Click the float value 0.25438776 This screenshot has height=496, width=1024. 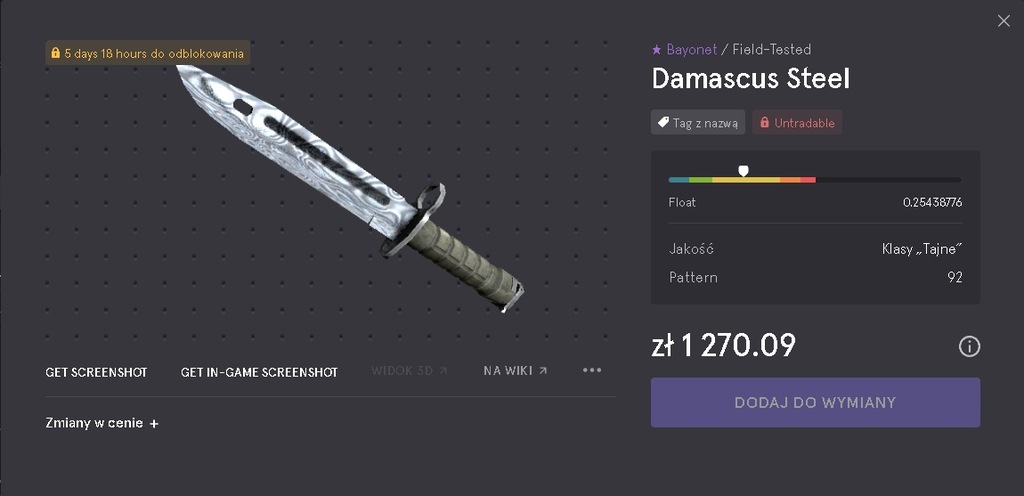tap(932, 202)
